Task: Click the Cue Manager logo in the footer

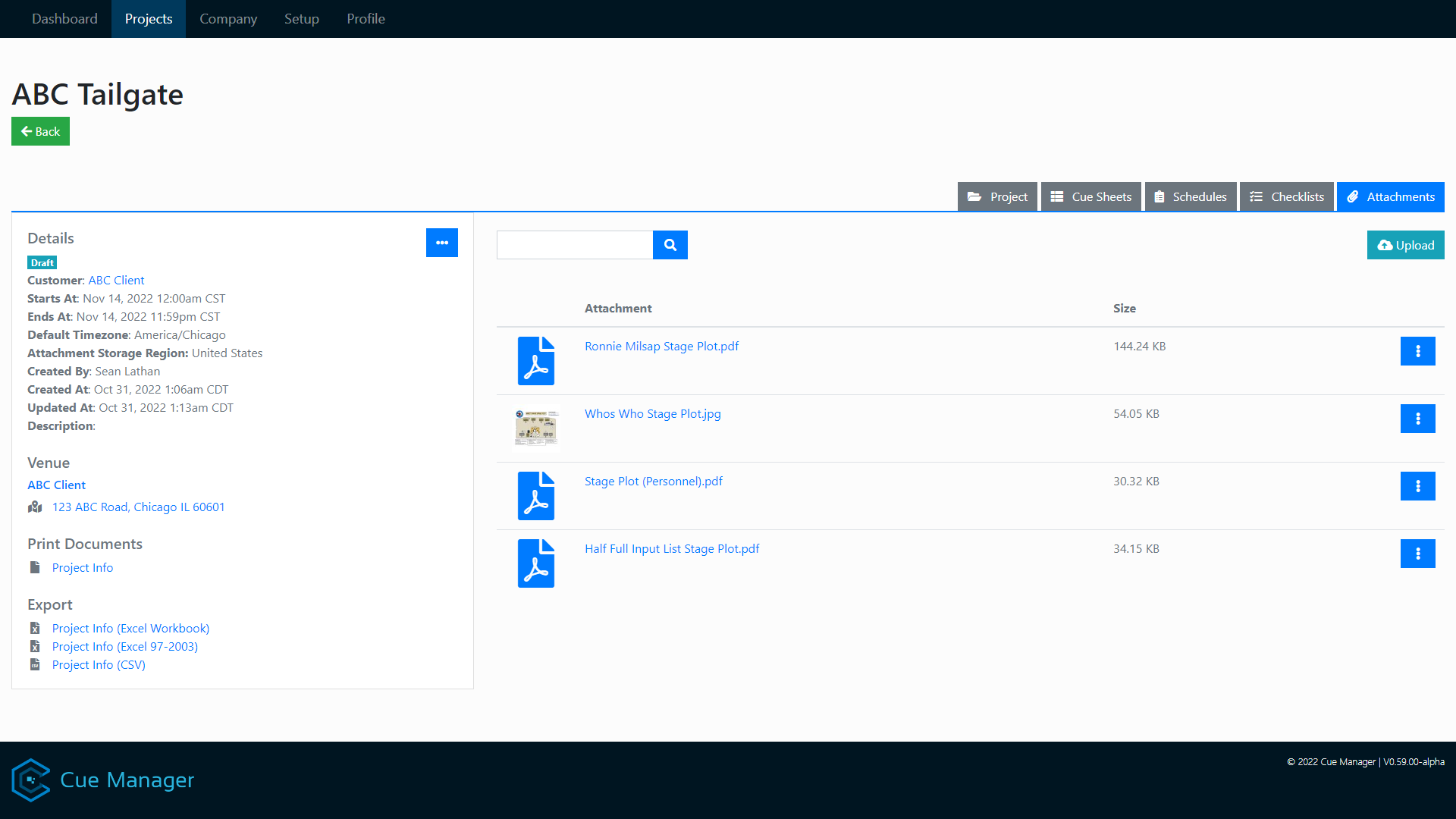Action: point(31,780)
